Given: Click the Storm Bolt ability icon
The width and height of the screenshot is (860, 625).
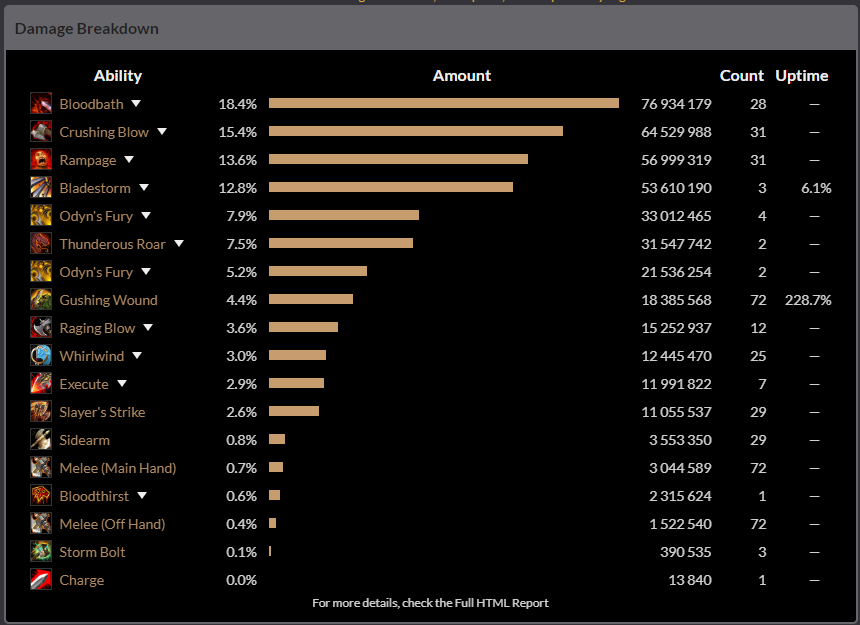Looking at the screenshot, I should pyautogui.click(x=41, y=552).
